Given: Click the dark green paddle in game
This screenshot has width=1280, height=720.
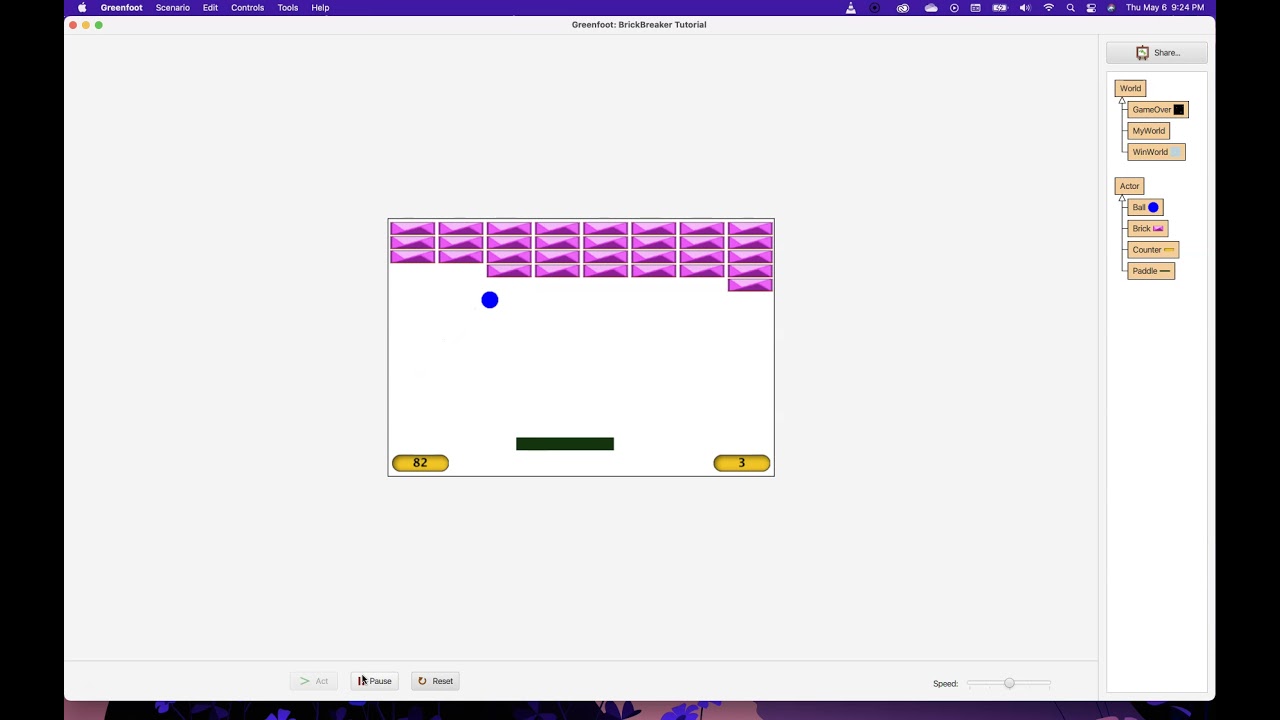Looking at the screenshot, I should point(565,444).
